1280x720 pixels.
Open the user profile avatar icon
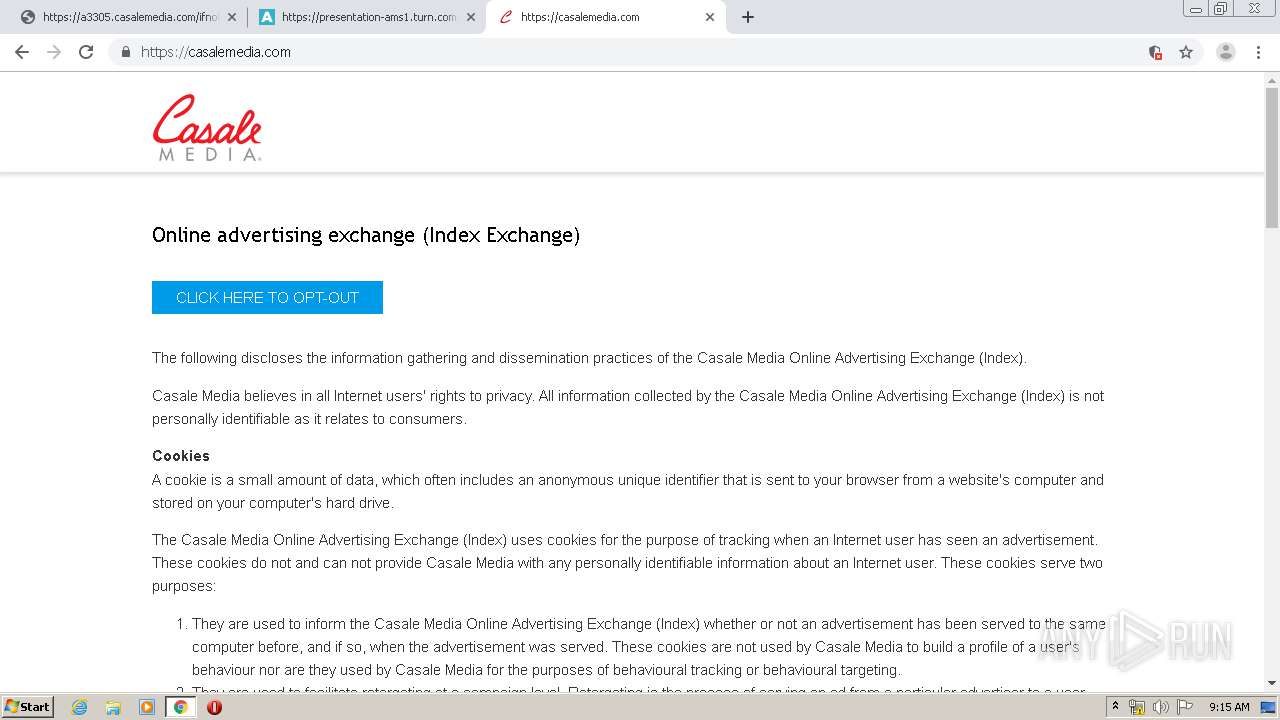(x=1225, y=52)
